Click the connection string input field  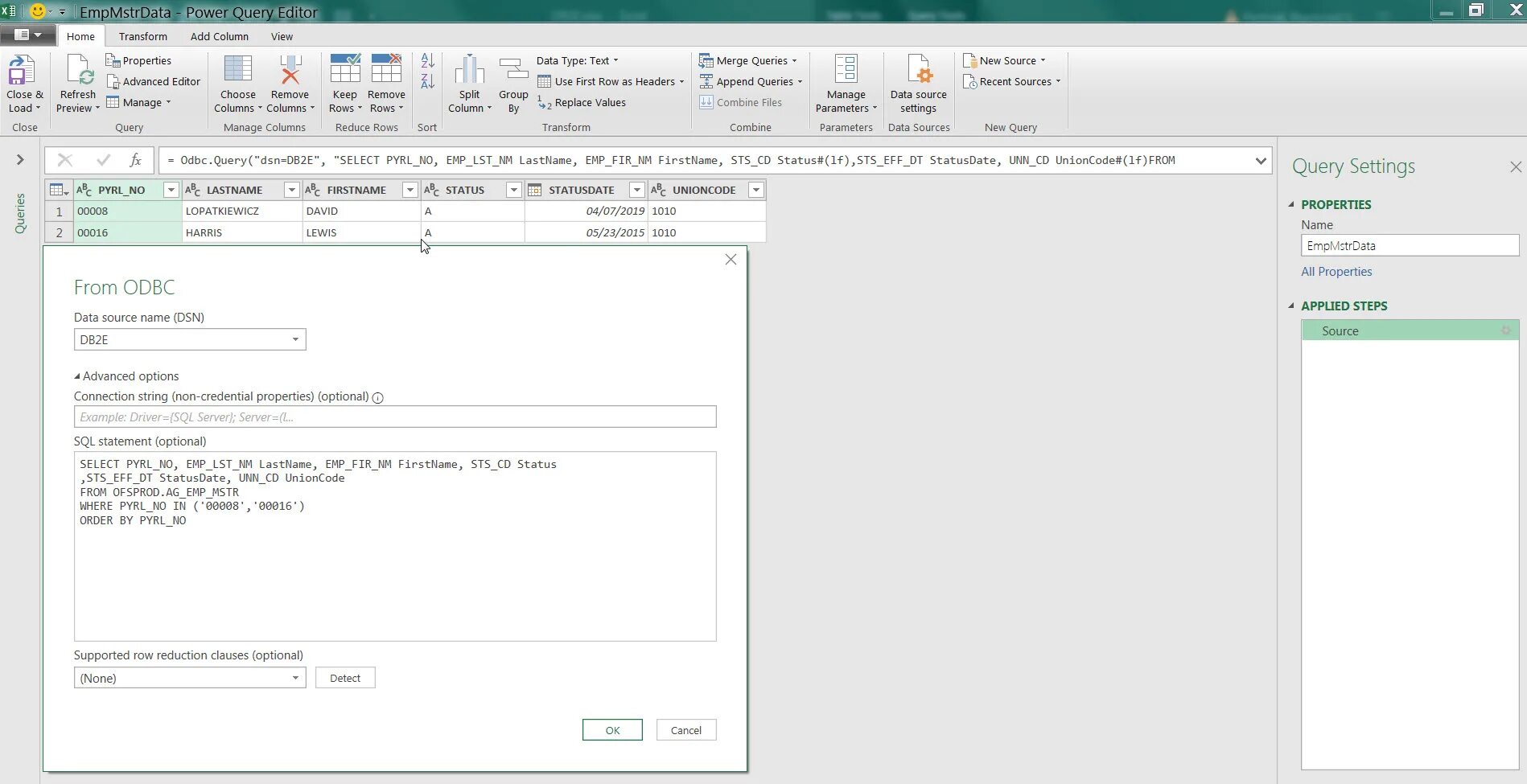395,417
